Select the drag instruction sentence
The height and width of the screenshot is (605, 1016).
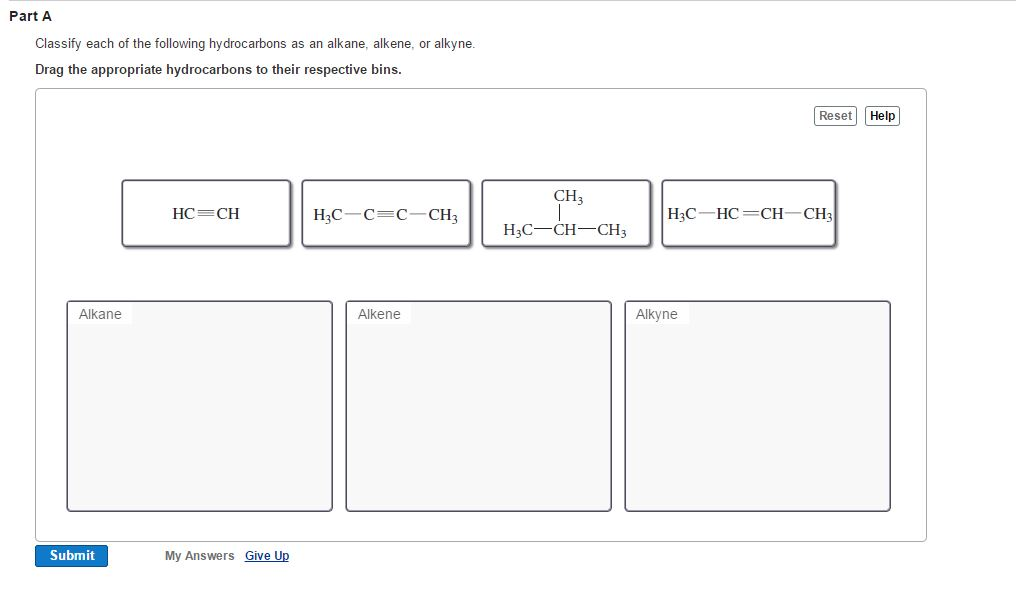click(219, 69)
